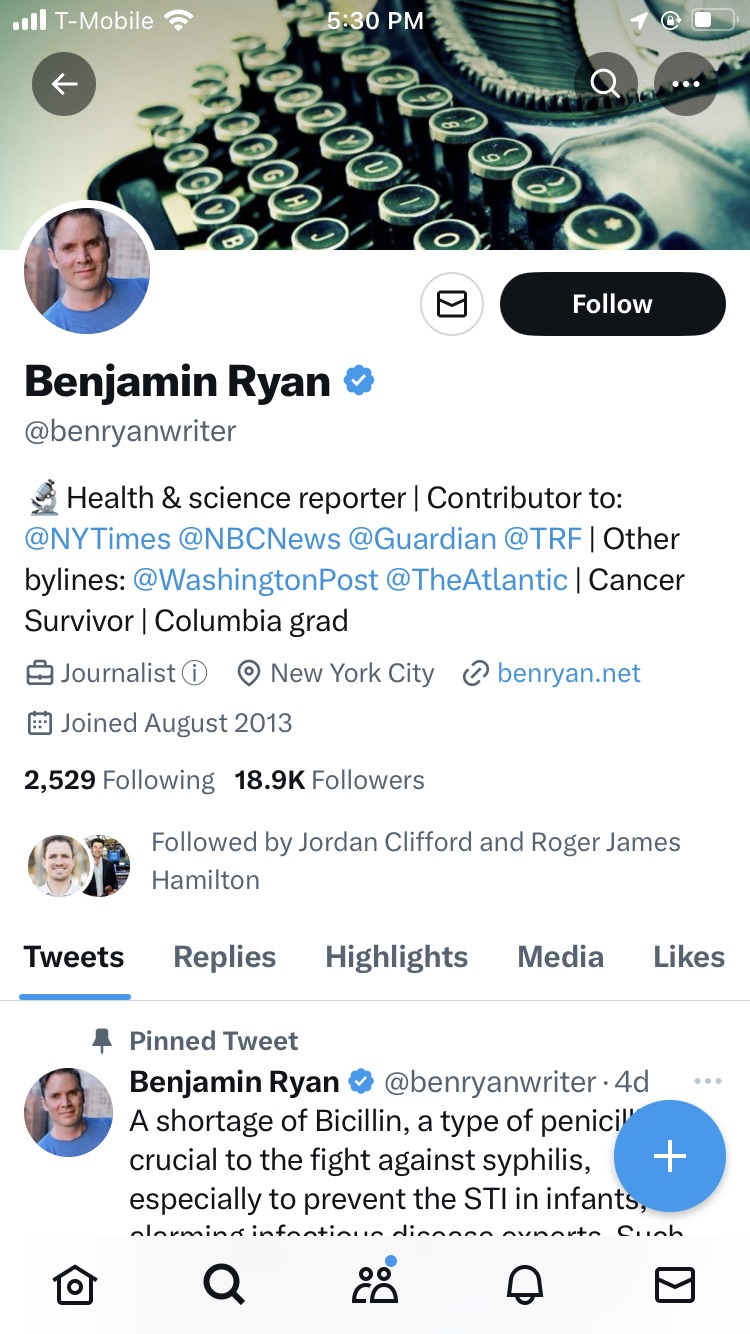Switch to the Media tab
The height and width of the screenshot is (1334, 750).
click(x=560, y=957)
